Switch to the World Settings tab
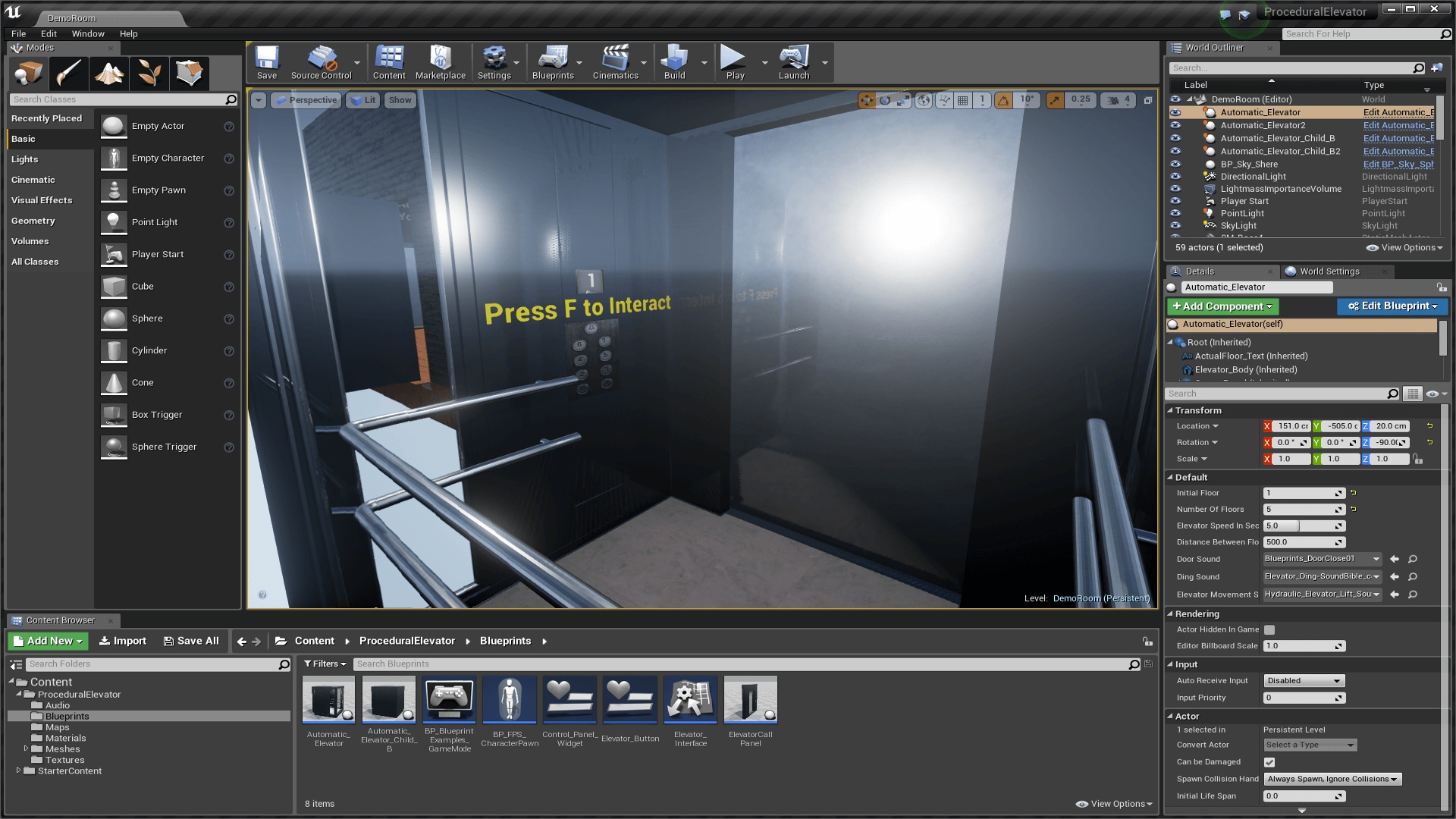 [x=1329, y=271]
